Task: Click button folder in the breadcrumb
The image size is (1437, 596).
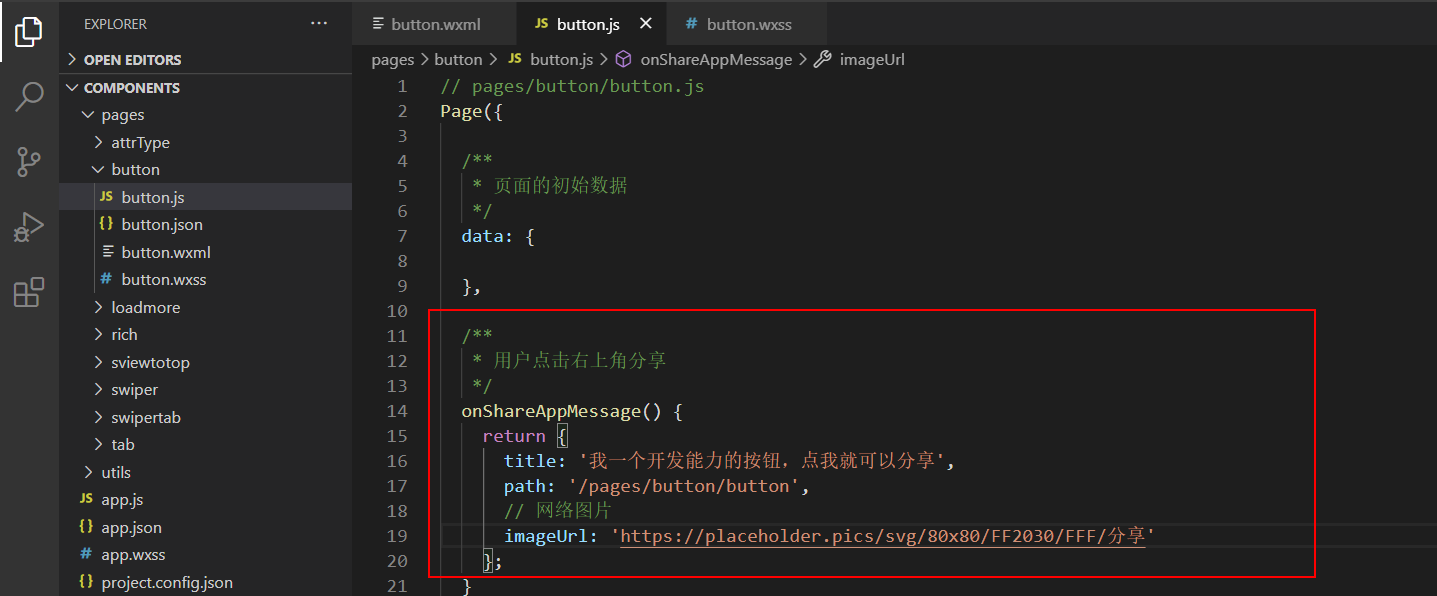Action: click(458, 60)
